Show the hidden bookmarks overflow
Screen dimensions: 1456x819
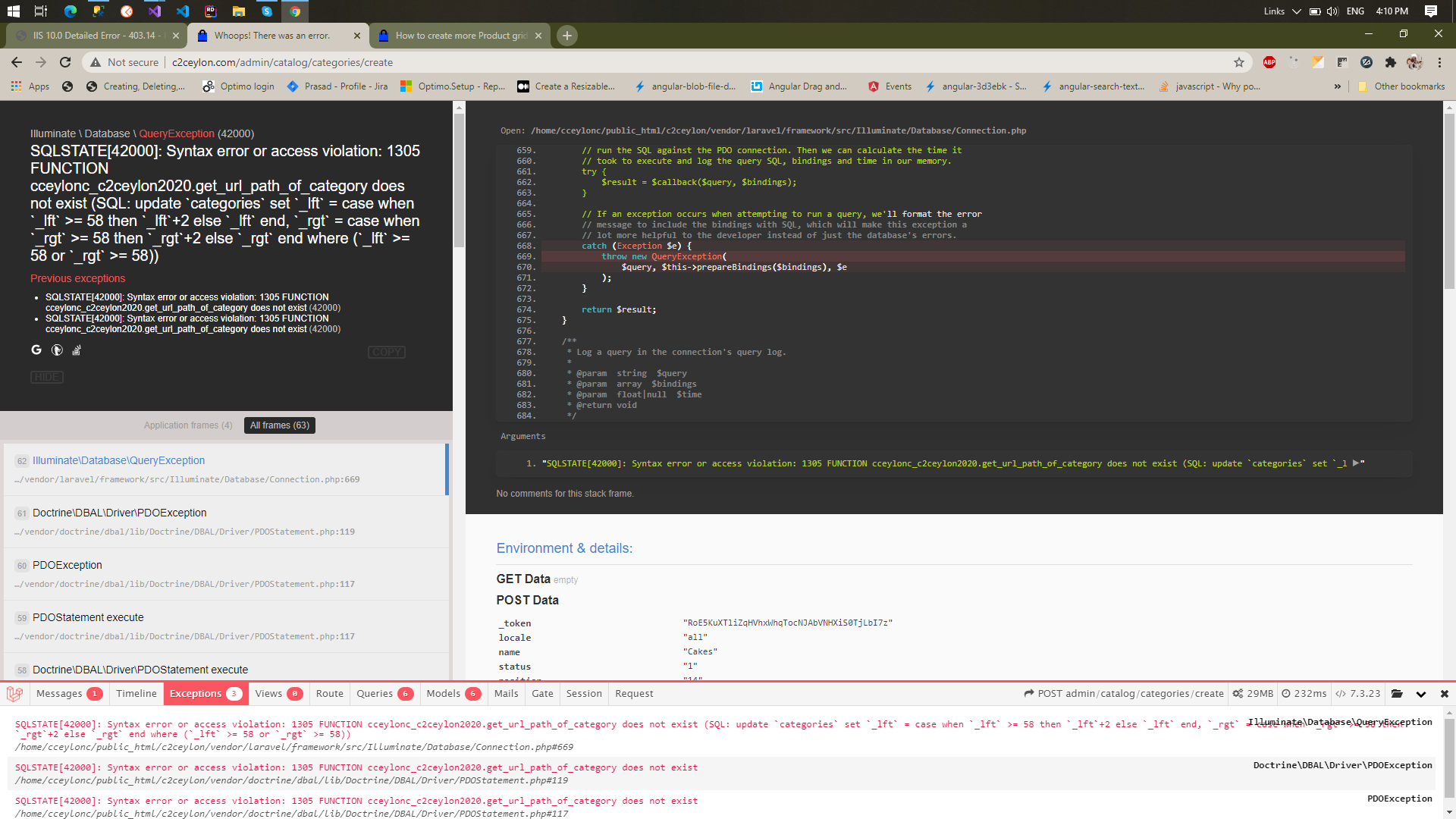point(1337,86)
